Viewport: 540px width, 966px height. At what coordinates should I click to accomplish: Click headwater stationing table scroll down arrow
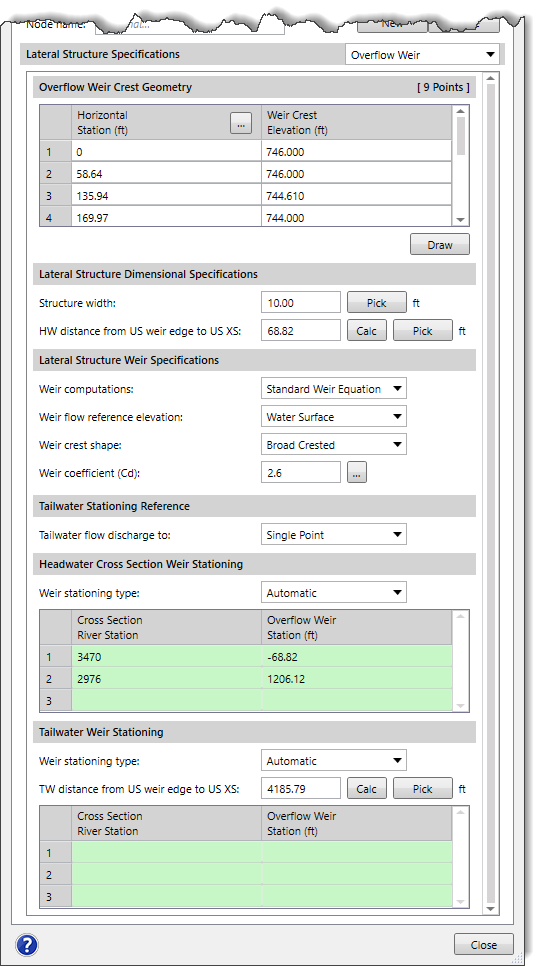coord(461,705)
